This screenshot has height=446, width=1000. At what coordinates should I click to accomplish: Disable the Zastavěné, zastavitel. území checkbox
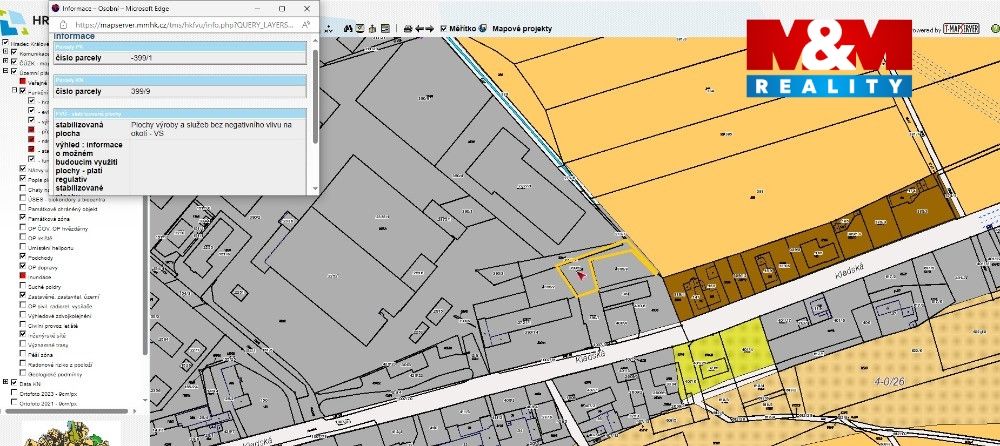pos(23,295)
